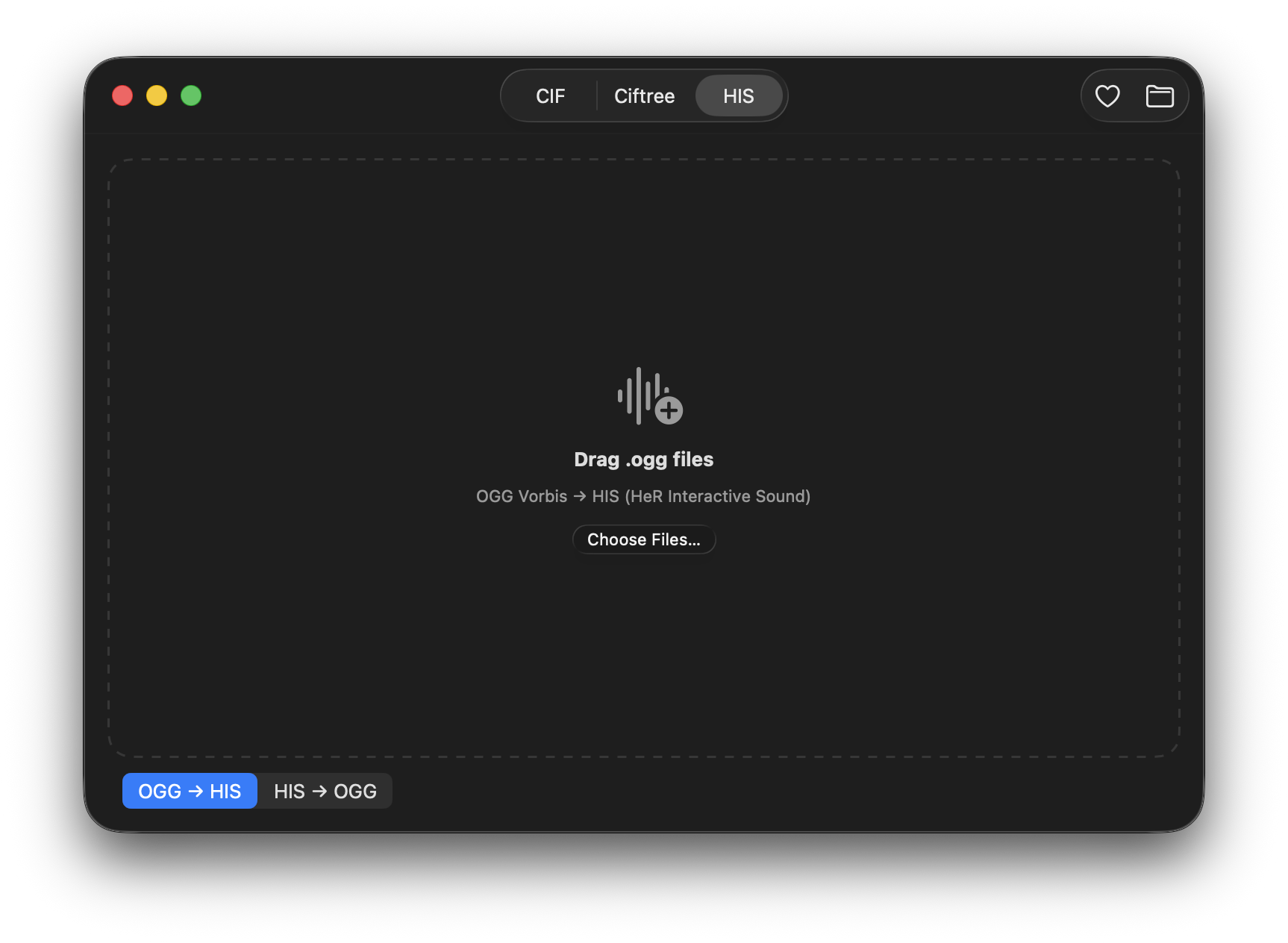Minimize window using yellow button
The height and width of the screenshot is (943, 1288).
(x=157, y=95)
